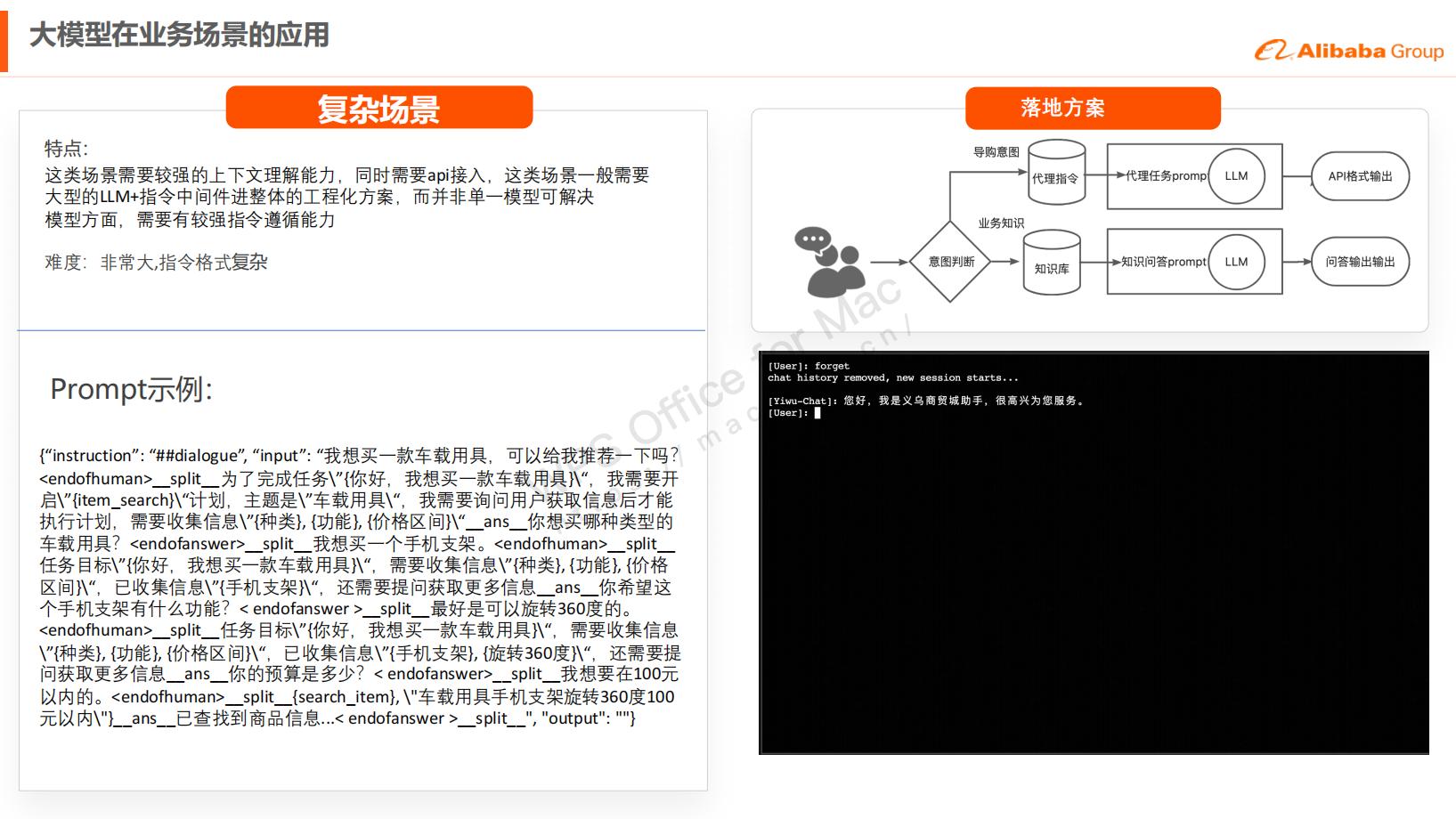Click the prompt line starting with {“instruction”
The width and height of the screenshot is (1456, 819).
pyautogui.click(x=360, y=456)
